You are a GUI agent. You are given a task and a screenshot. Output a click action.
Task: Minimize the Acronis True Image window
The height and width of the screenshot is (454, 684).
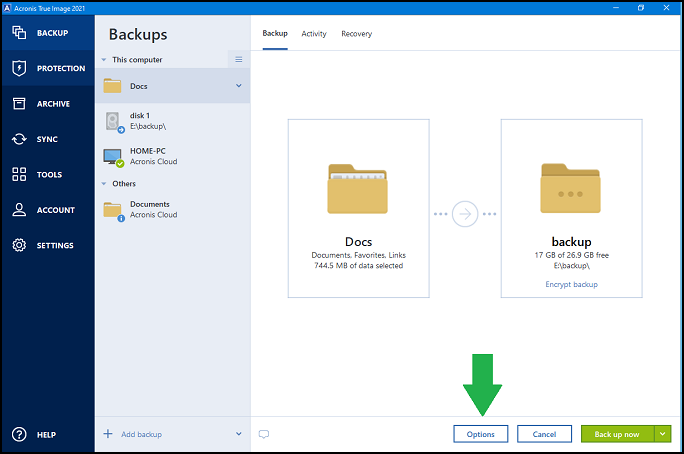[x=616, y=7]
